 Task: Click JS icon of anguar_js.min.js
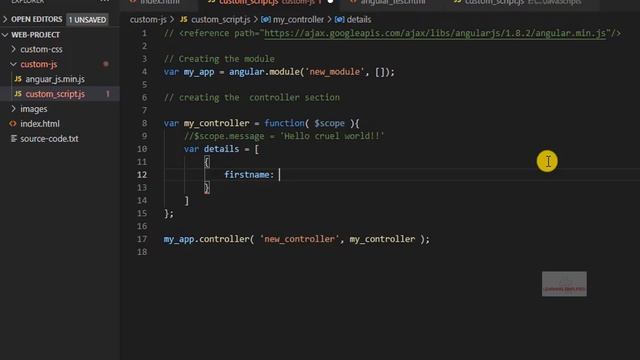coord(18,79)
